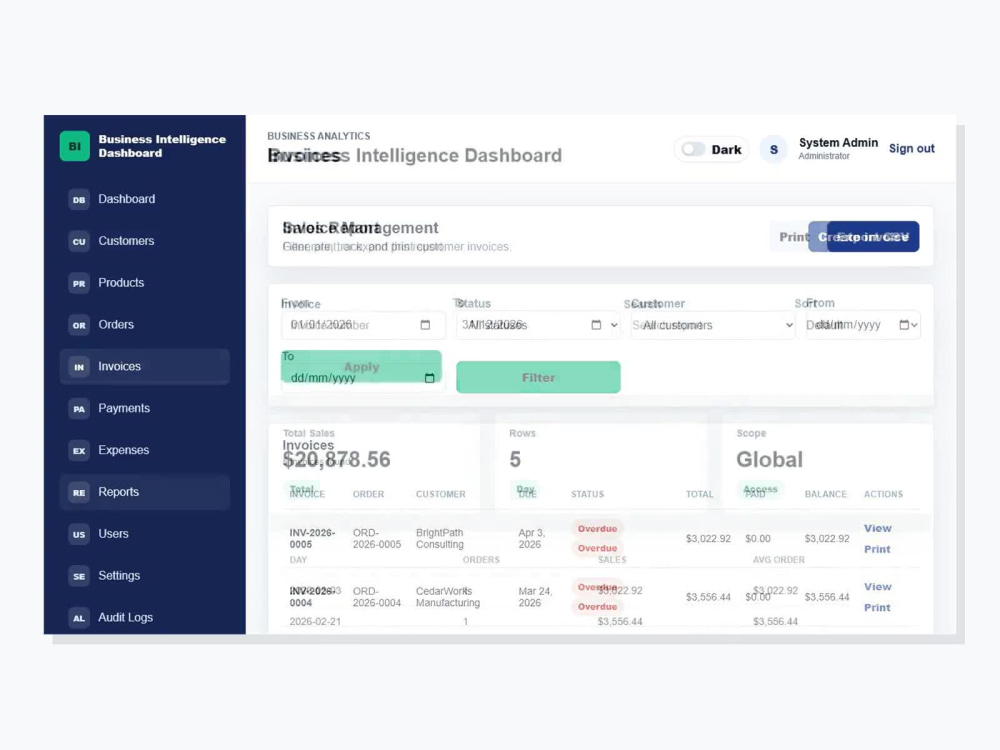The width and height of the screenshot is (1000, 750).
Task: Click the OR Orders sidebar icon
Action: (x=78, y=325)
